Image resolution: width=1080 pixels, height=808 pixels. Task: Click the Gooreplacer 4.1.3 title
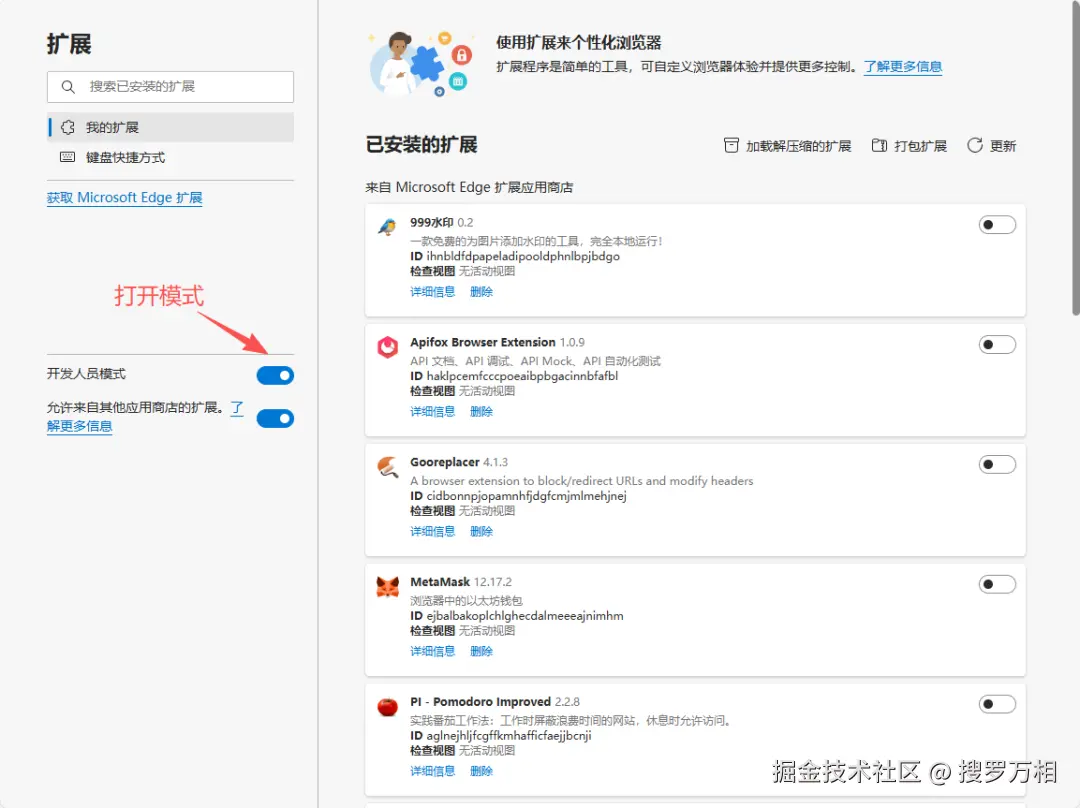click(459, 462)
